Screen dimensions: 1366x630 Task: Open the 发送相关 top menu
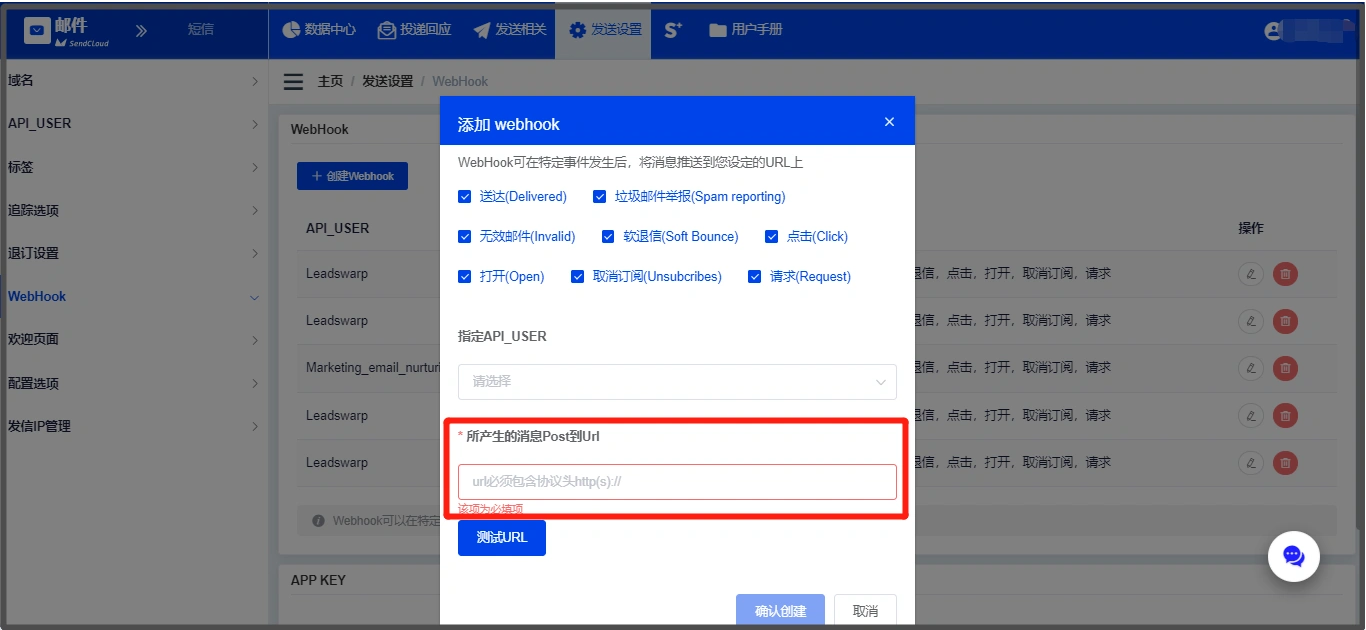click(x=510, y=30)
